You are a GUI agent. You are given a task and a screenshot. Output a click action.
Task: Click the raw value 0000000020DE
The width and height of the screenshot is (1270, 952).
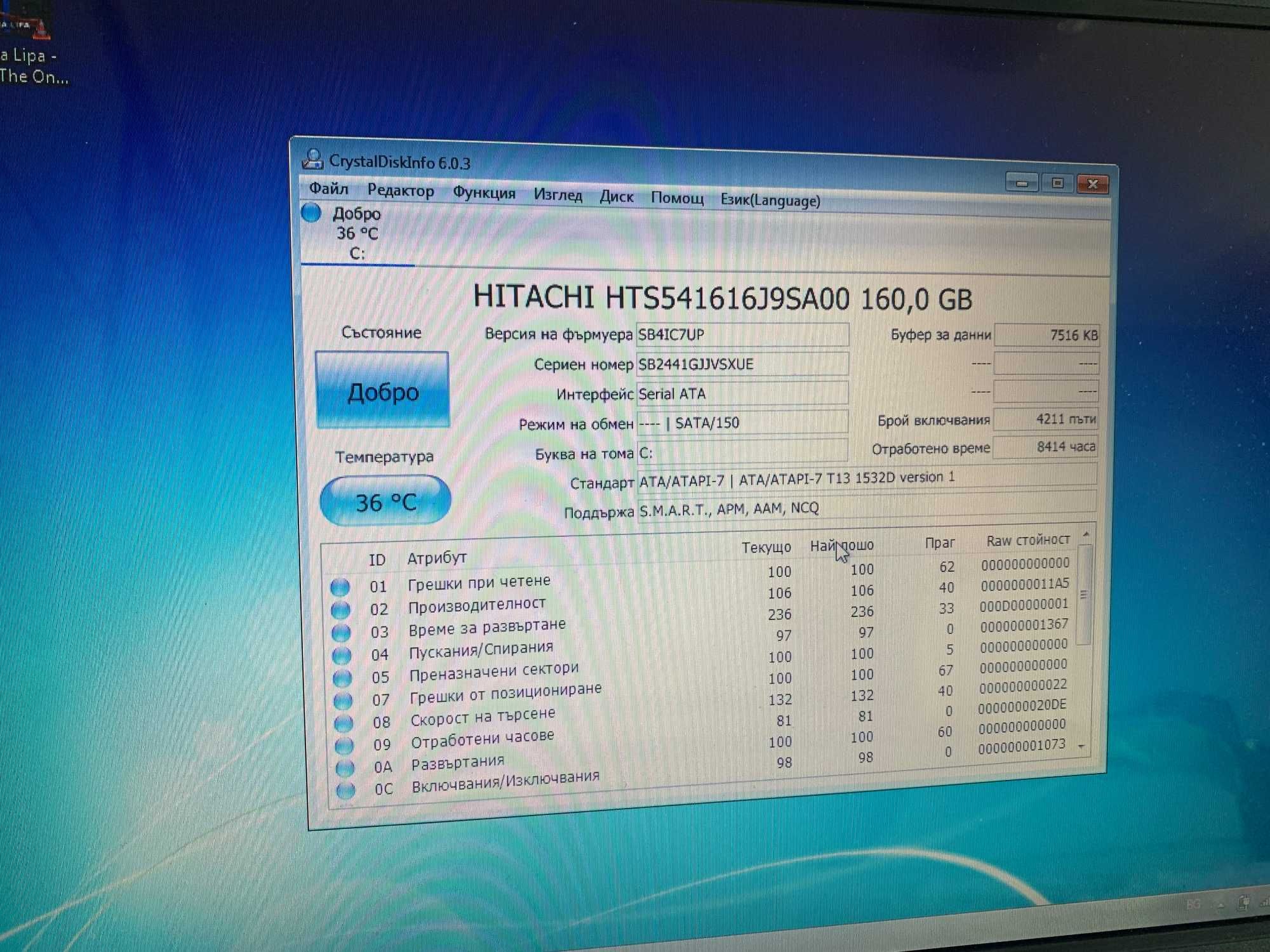click(x=1022, y=706)
